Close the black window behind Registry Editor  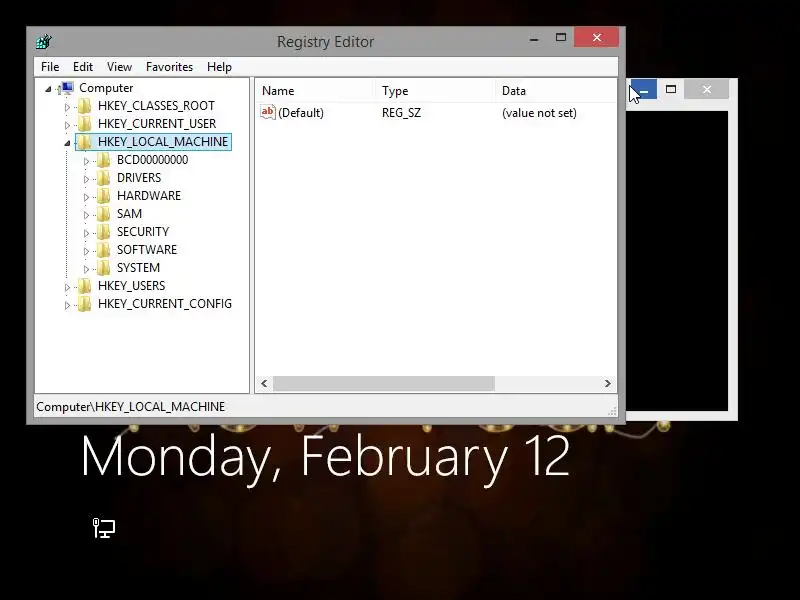[x=707, y=90]
